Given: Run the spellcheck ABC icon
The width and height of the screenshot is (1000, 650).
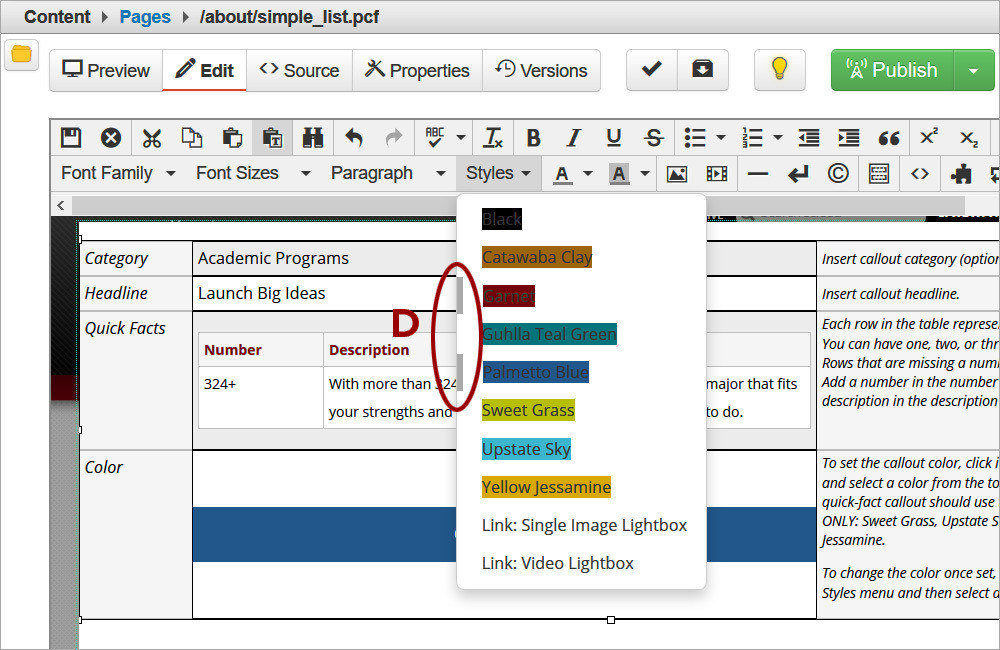Looking at the screenshot, I should (435, 138).
